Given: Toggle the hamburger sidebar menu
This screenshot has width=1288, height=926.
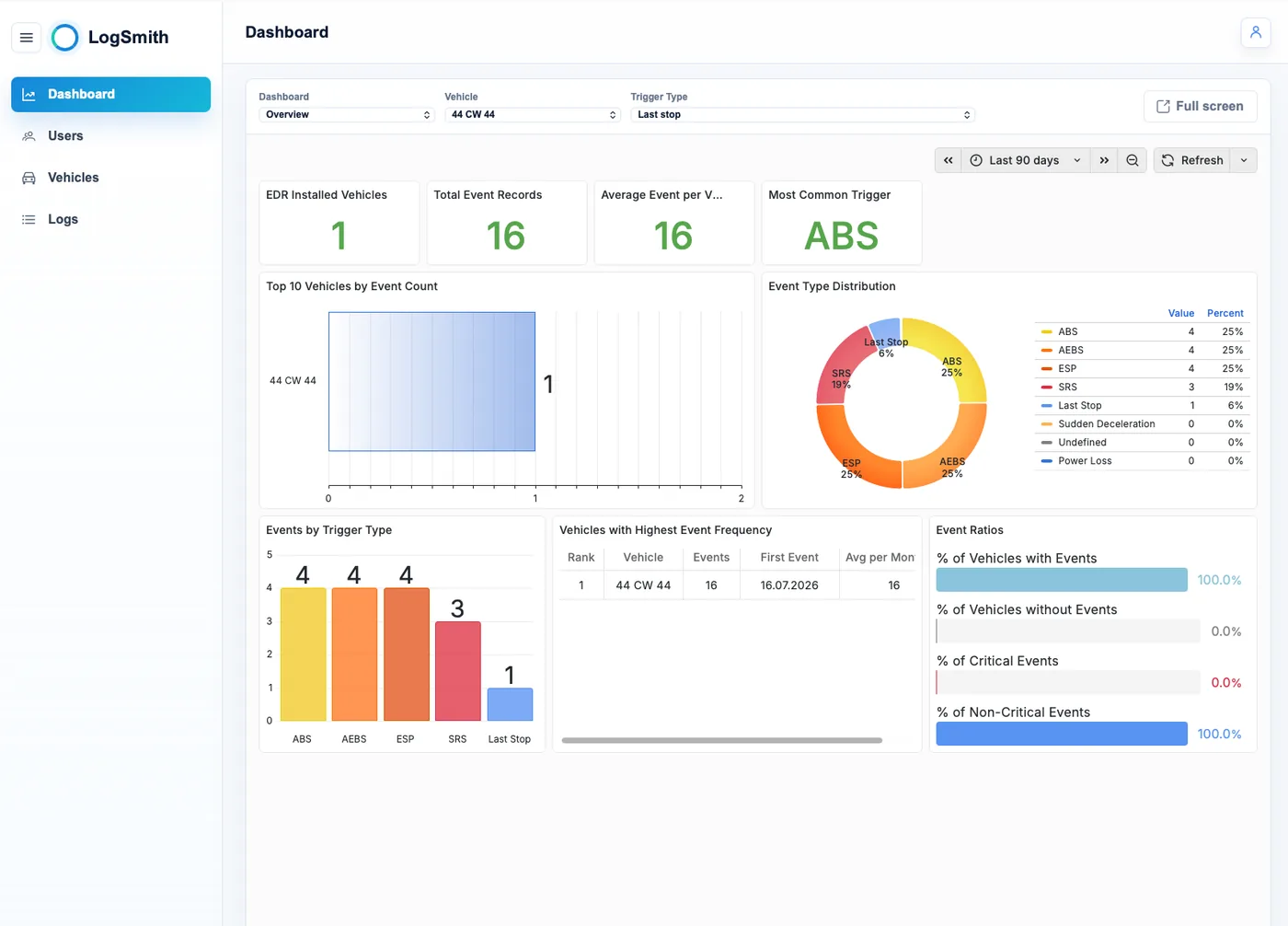Looking at the screenshot, I should [x=27, y=38].
